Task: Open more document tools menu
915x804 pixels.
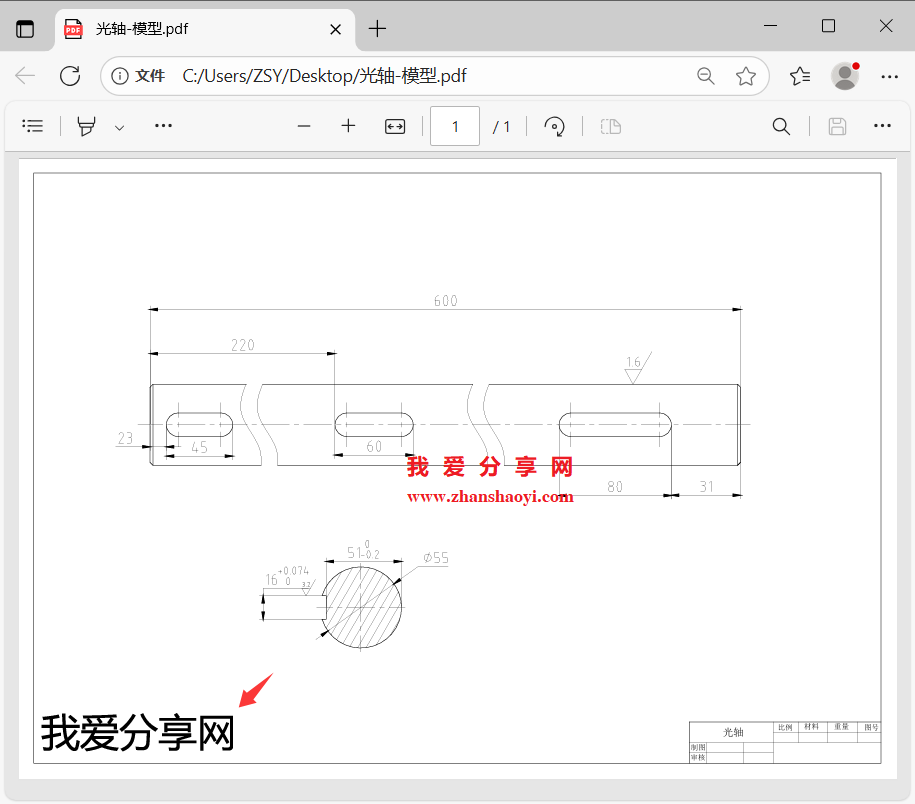Action: click(x=163, y=126)
